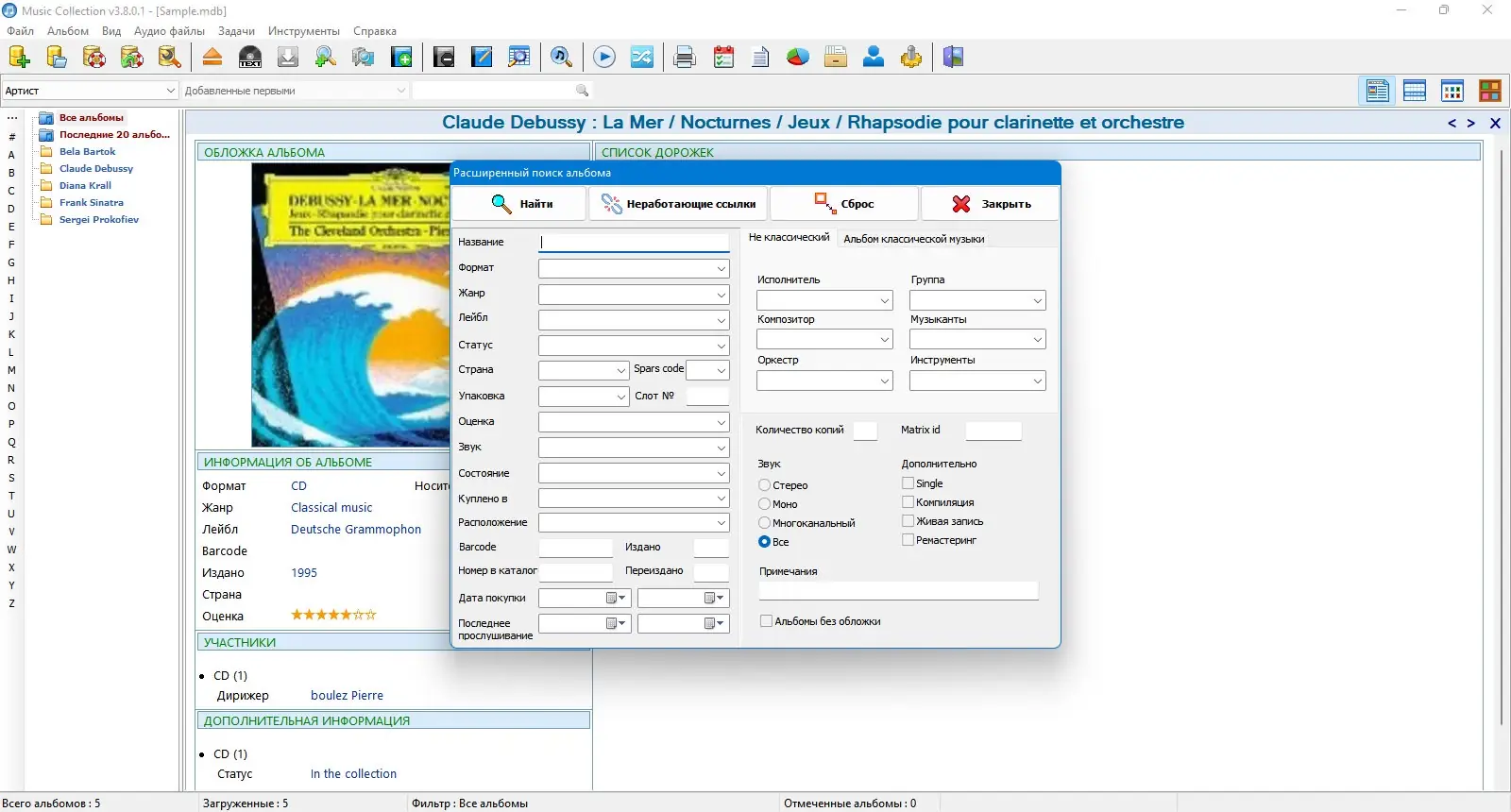Click the Найти search button

point(520,204)
